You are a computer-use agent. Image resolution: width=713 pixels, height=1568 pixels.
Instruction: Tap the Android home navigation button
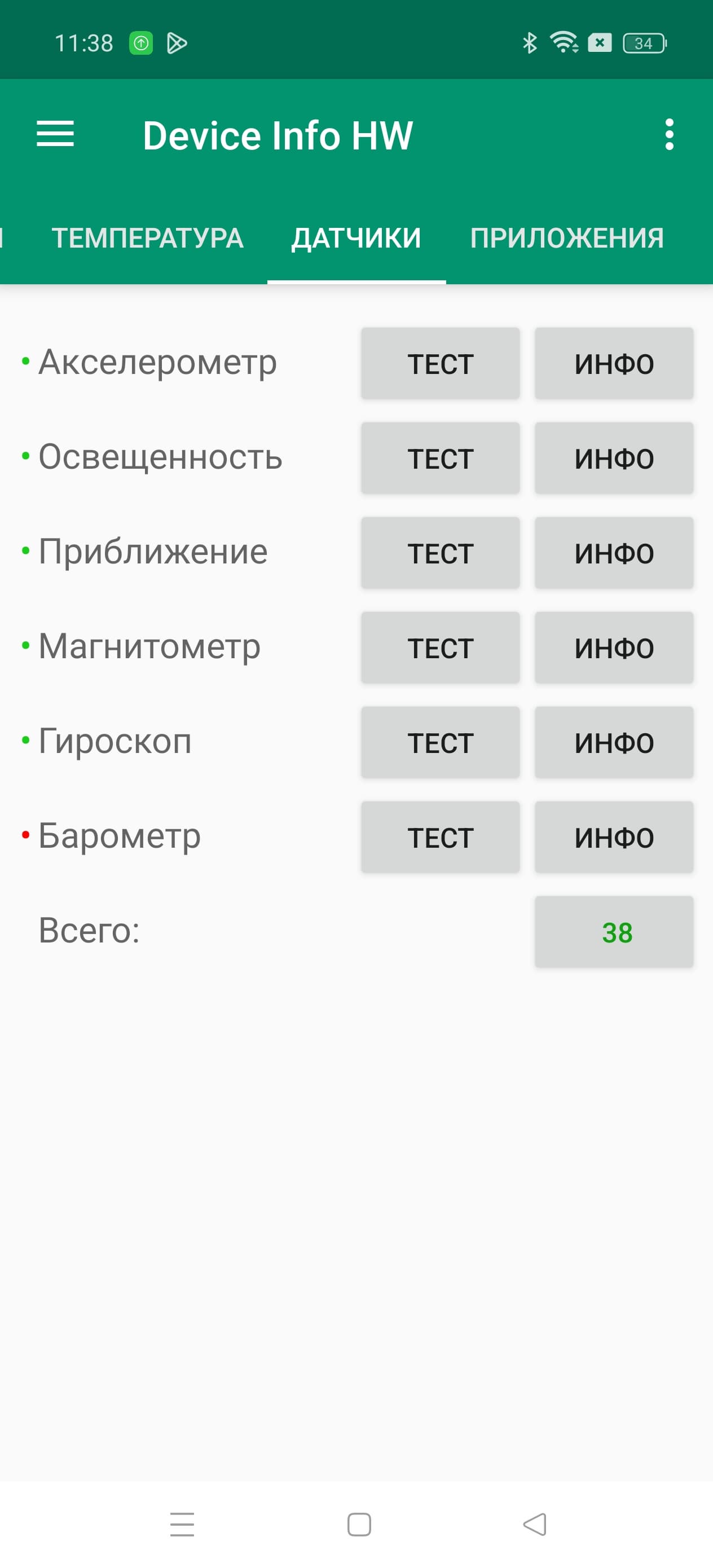pyautogui.click(x=359, y=1524)
